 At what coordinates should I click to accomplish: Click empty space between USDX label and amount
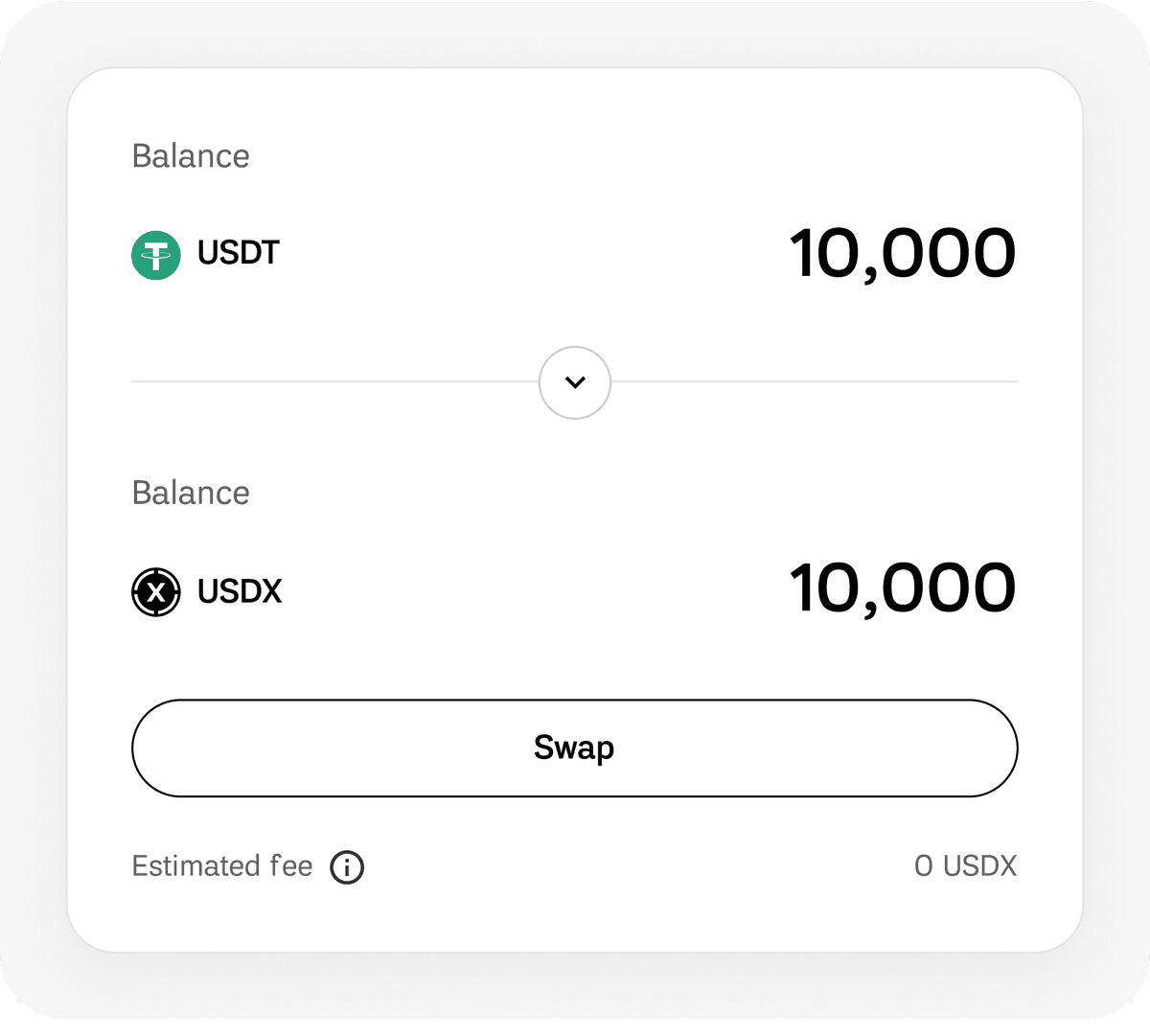[527, 591]
